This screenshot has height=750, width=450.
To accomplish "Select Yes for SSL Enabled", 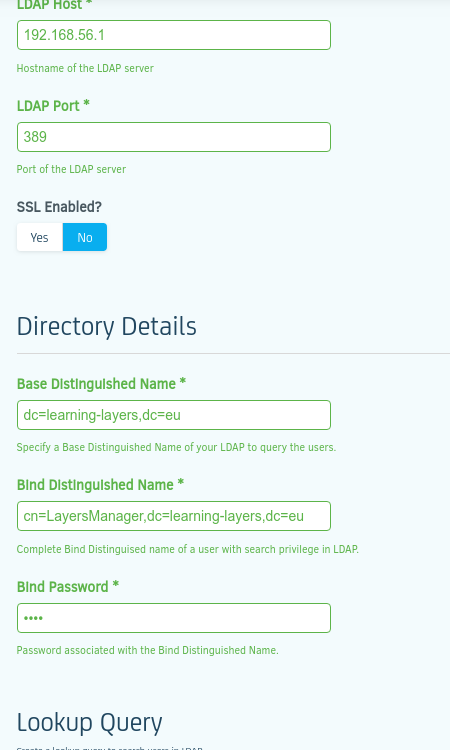I will [40, 237].
